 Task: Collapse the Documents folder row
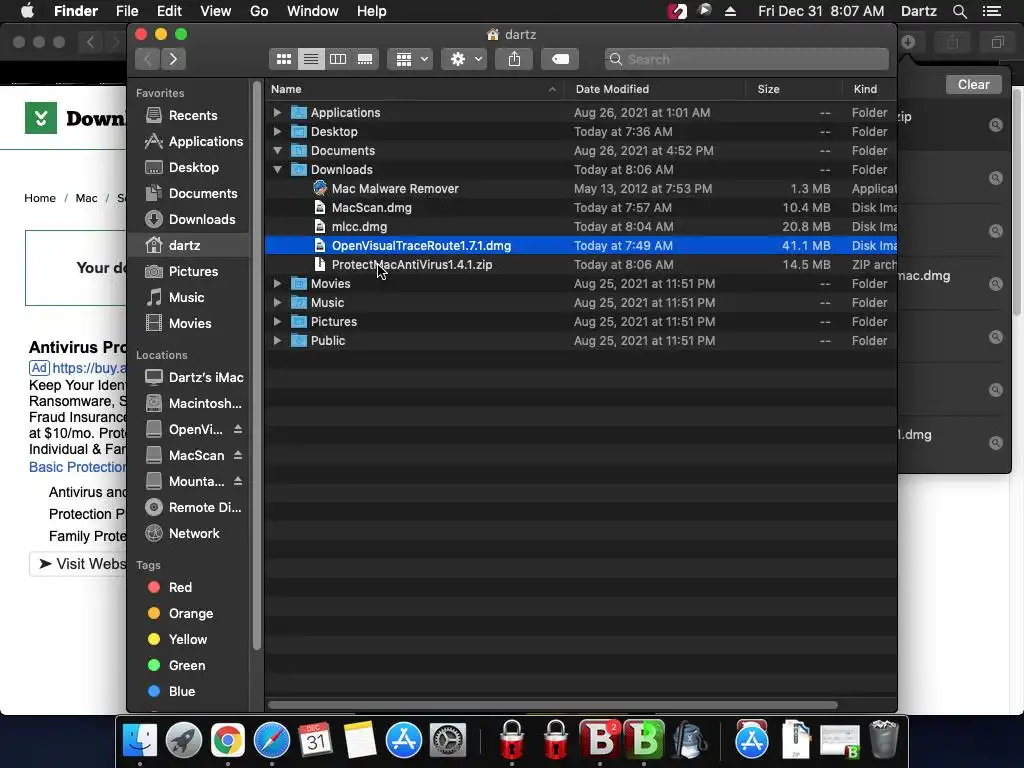click(277, 150)
